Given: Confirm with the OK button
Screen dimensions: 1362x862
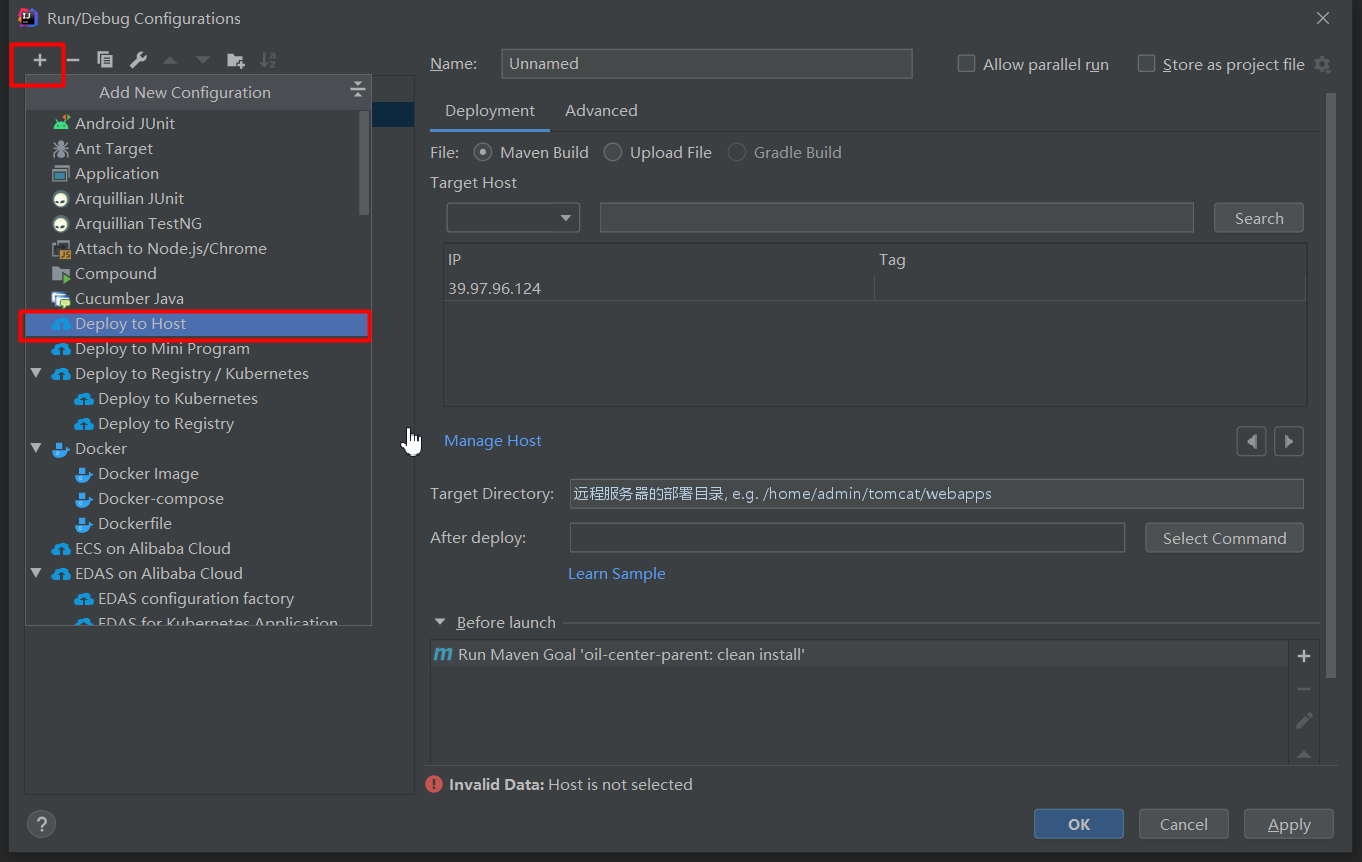Looking at the screenshot, I should (1079, 824).
